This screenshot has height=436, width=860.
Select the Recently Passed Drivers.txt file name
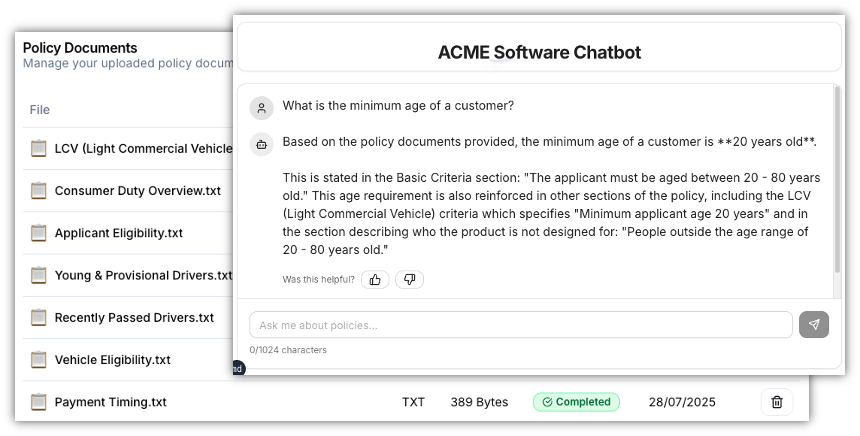pyautogui.click(x=134, y=318)
